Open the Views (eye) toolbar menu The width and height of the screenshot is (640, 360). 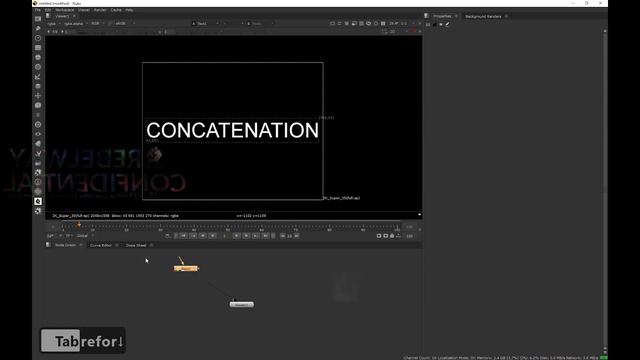[38, 134]
